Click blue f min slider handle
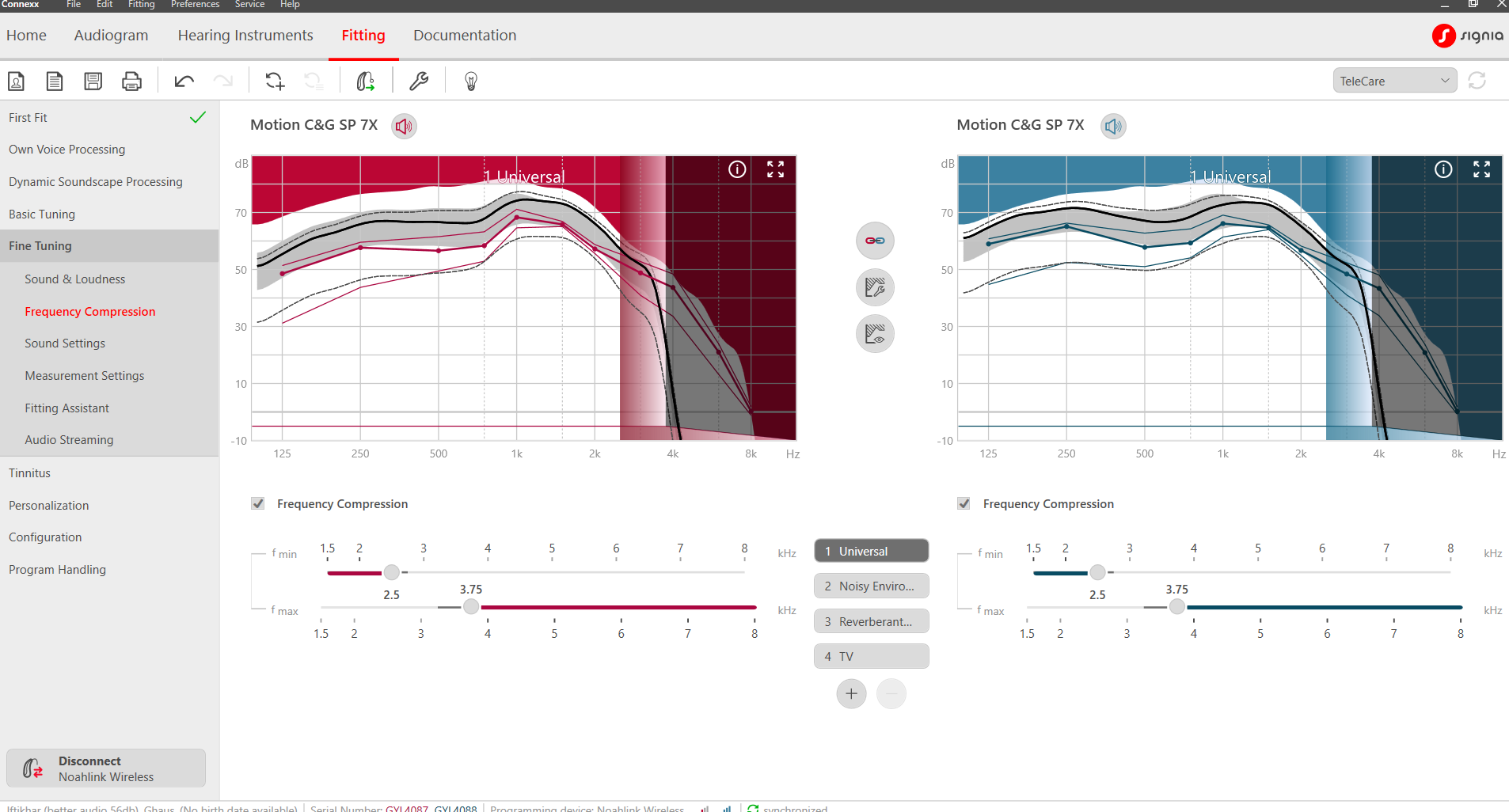The width and height of the screenshot is (1509, 812). coord(1097,572)
